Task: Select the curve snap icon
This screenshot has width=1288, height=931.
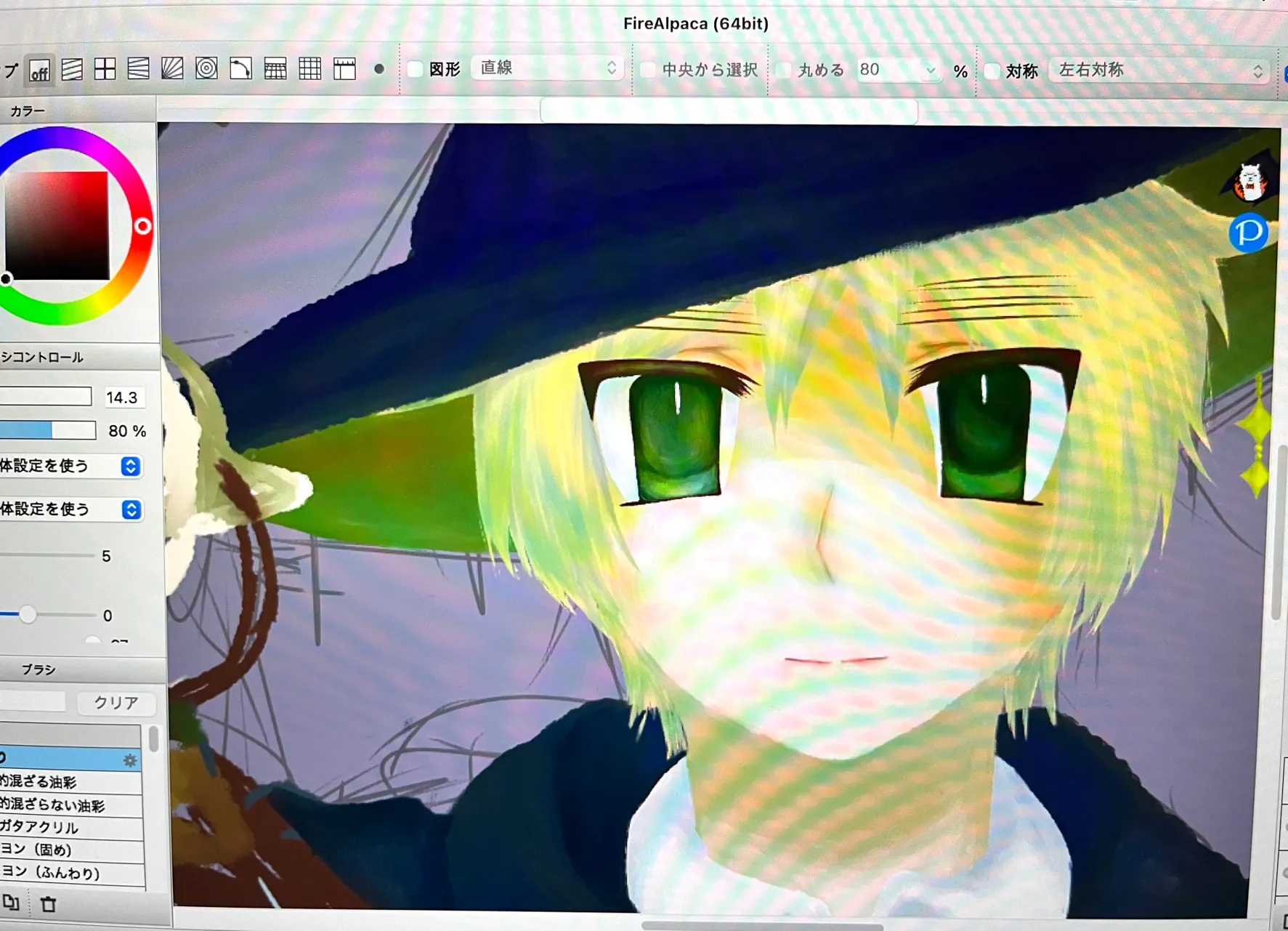Action: tap(240, 69)
